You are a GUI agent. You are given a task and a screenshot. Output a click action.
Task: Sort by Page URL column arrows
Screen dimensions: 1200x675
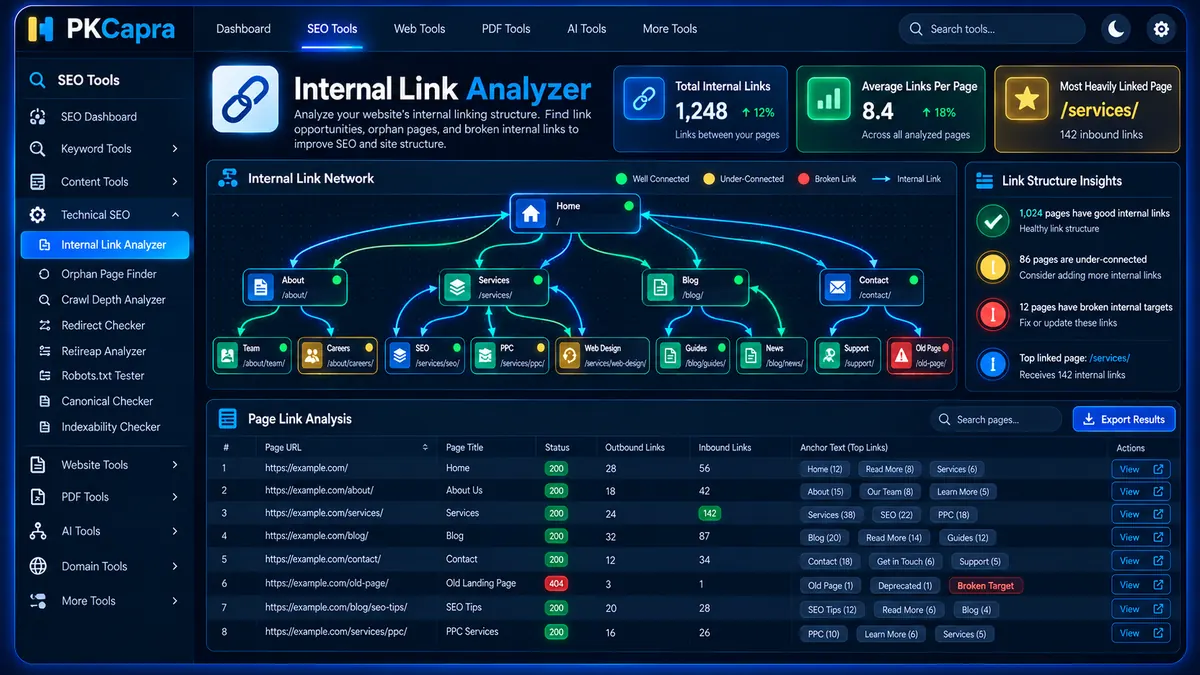[426, 448]
